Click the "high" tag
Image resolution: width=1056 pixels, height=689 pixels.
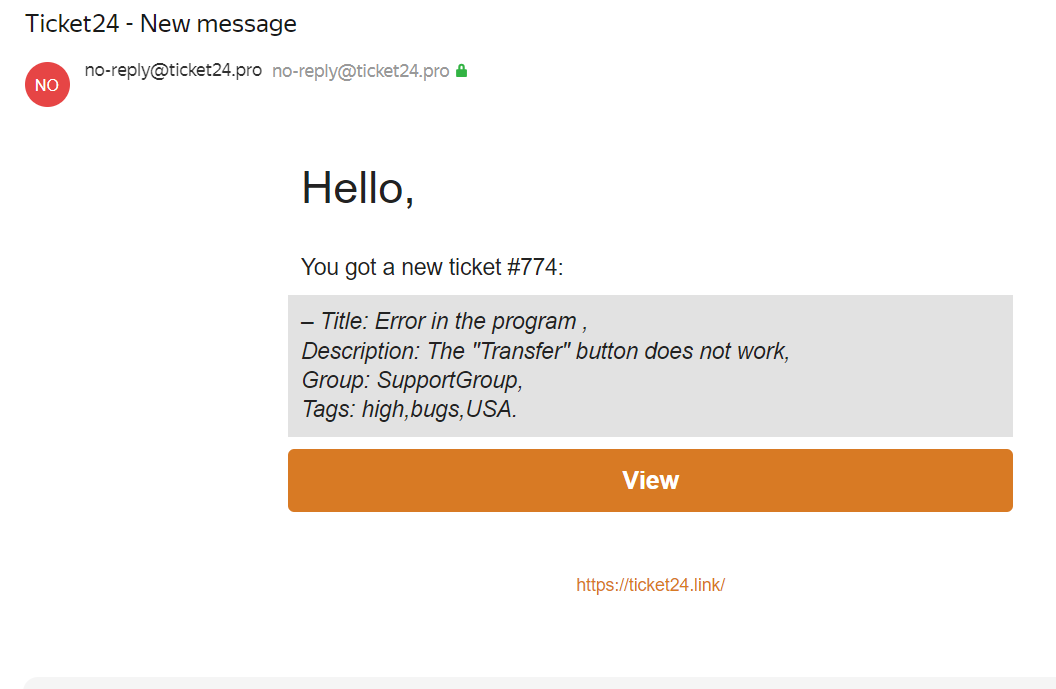pyautogui.click(x=382, y=409)
